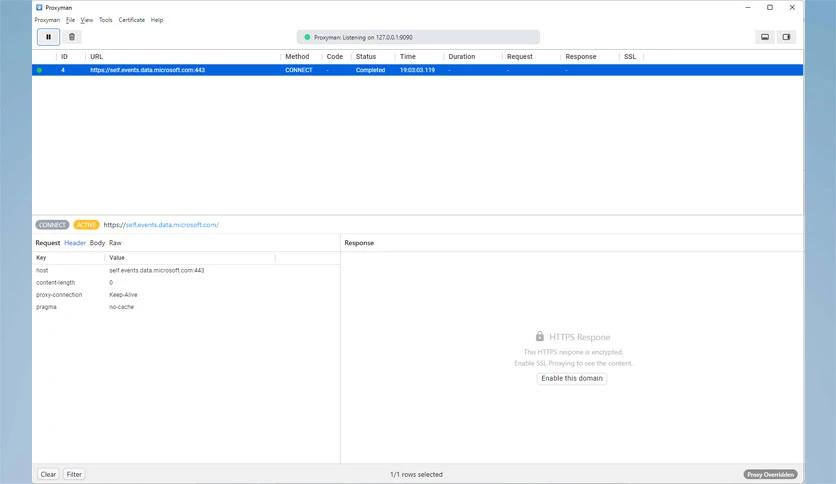Sort by the ID column header
This screenshot has width=836, height=484.
point(65,57)
